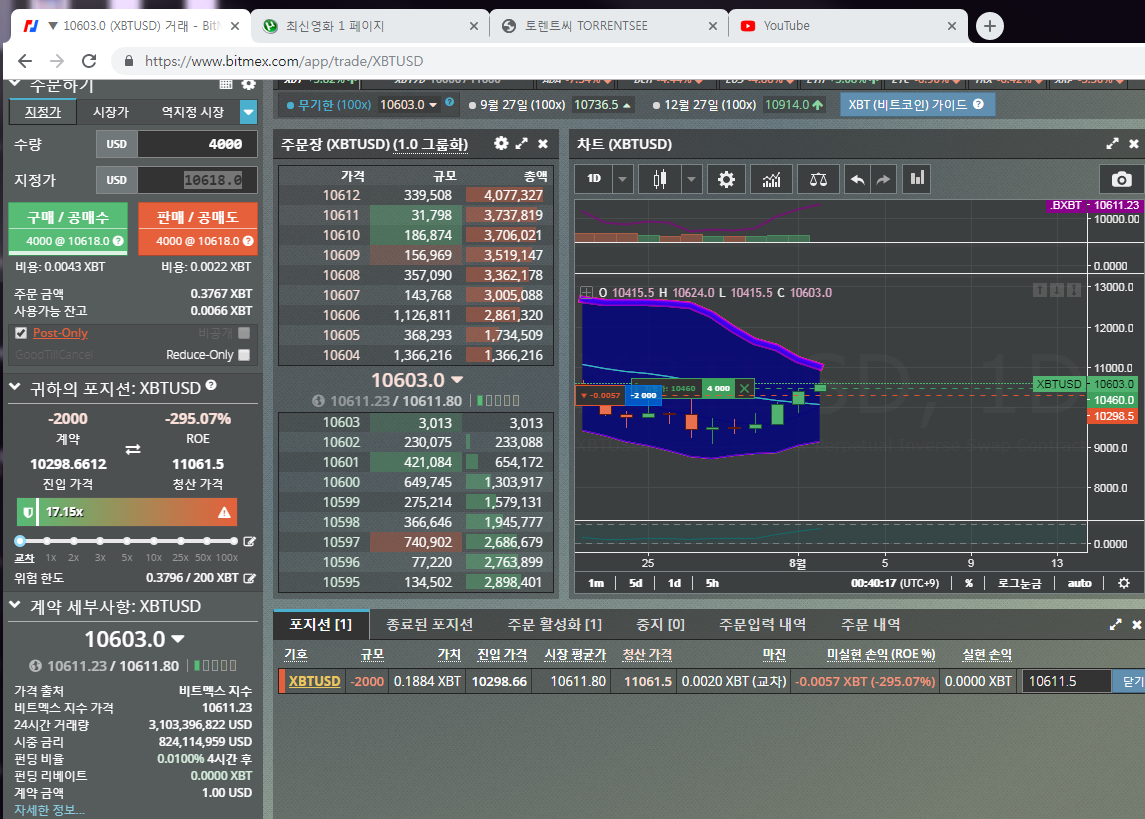Open the chart interval dropdown arrow

(622, 179)
